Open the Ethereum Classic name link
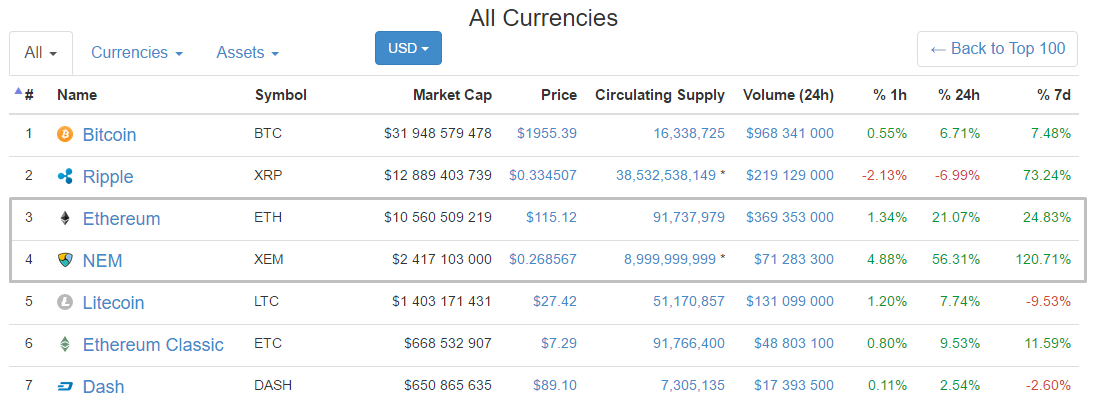1098x404 pixels. coord(153,345)
